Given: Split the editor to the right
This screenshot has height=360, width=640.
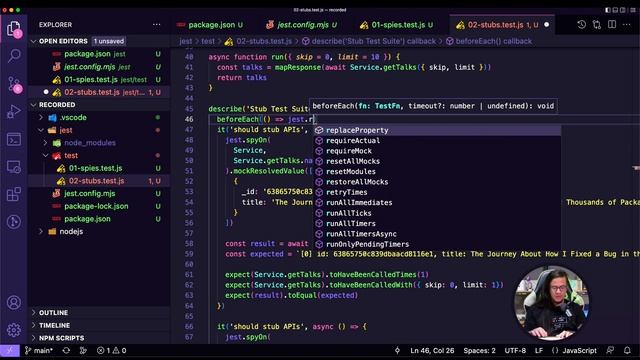Looking at the screenshot, I should [612, 25].
